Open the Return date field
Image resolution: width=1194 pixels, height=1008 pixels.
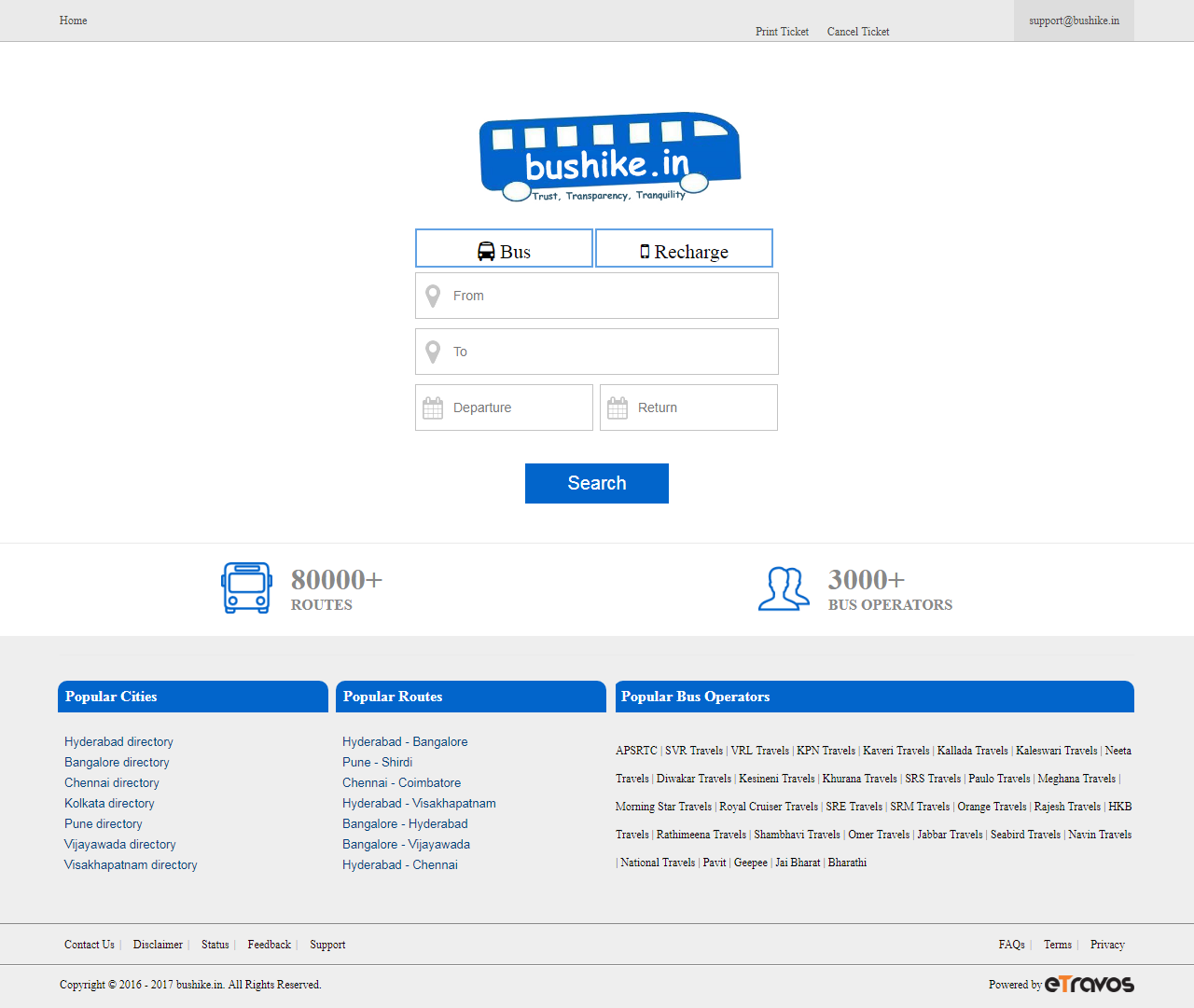(x=688, y=407)
